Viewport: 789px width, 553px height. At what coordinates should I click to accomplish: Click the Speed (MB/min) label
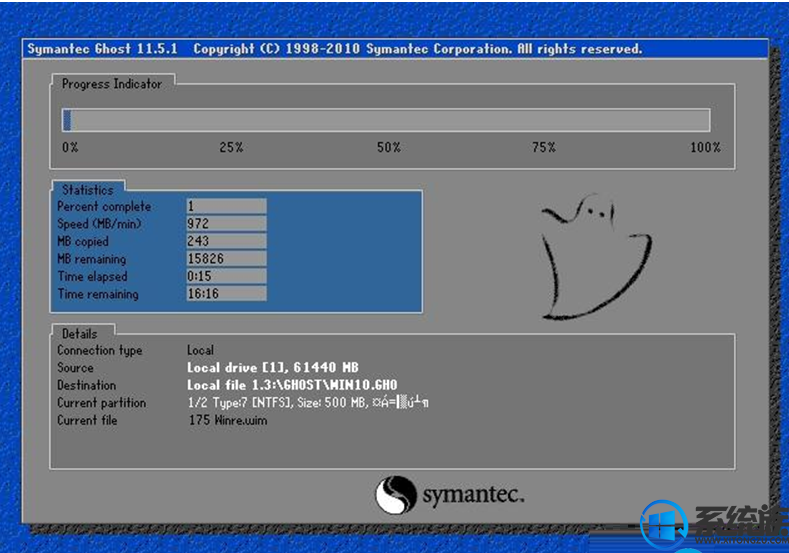tap(99, 224)
